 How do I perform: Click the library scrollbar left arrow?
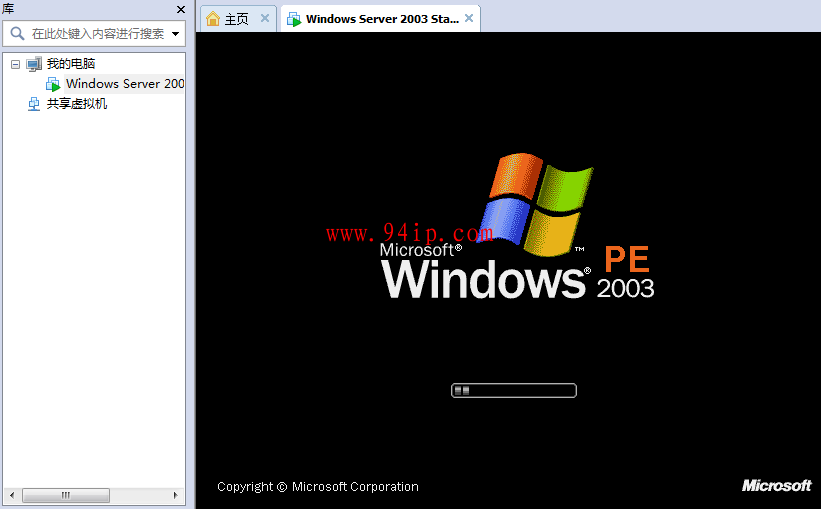click(12, 495)
